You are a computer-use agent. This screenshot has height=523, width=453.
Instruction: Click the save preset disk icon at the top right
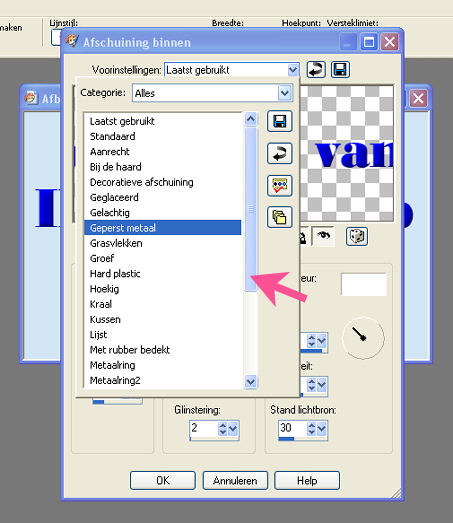[x=340, y=70]
